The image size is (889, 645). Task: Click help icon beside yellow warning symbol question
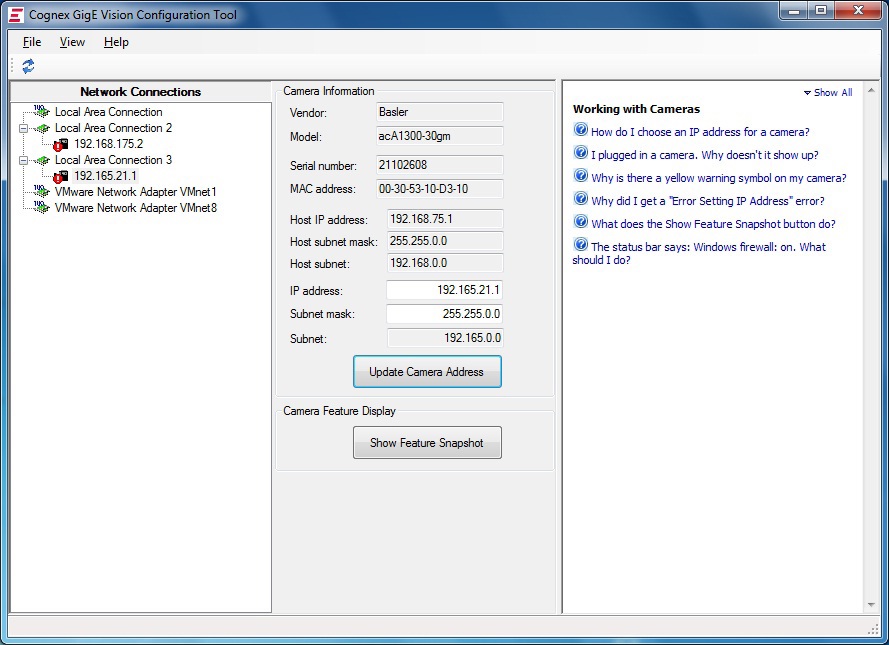tap(580, 177)
